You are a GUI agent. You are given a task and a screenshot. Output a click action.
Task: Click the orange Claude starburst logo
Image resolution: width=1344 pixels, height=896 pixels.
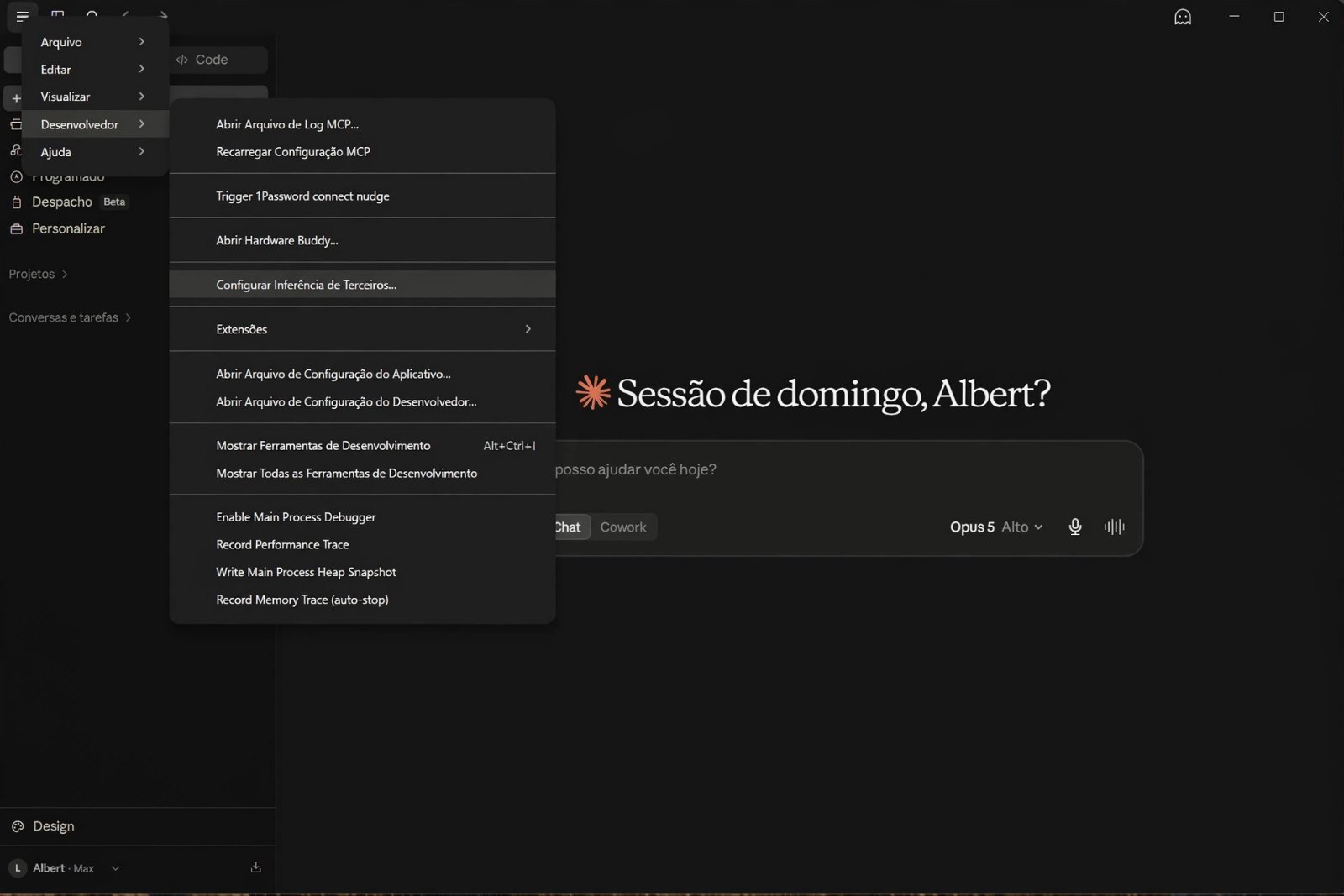[x=593, y=392]
